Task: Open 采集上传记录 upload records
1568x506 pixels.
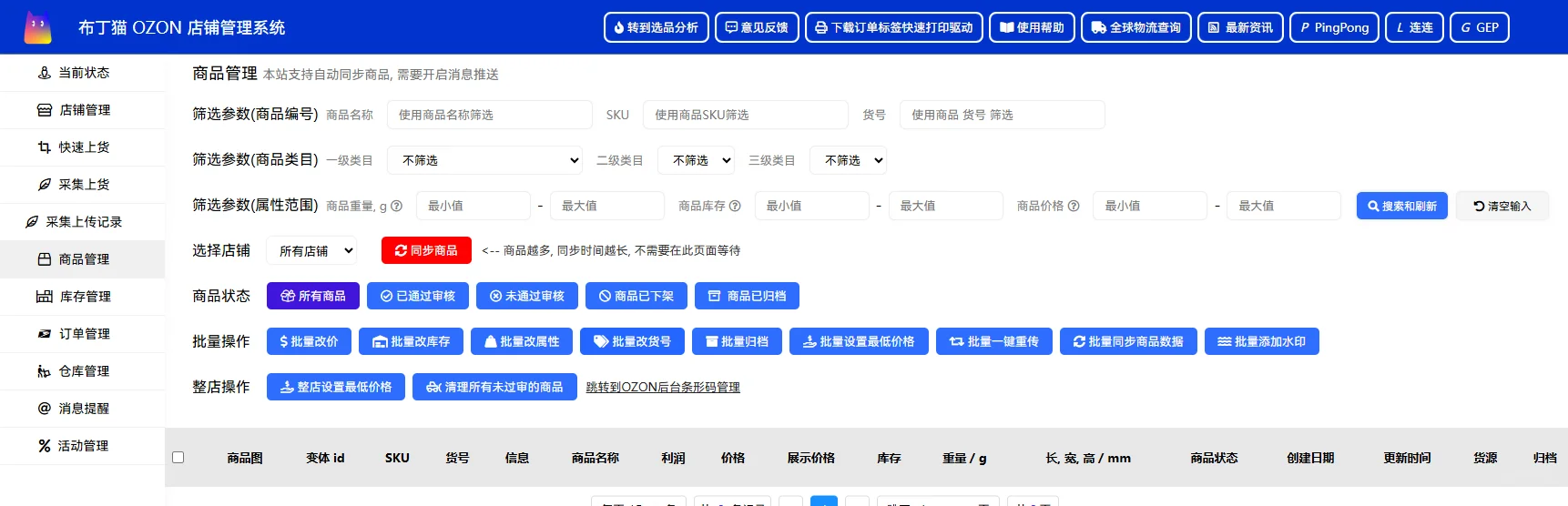Action: 82,222
